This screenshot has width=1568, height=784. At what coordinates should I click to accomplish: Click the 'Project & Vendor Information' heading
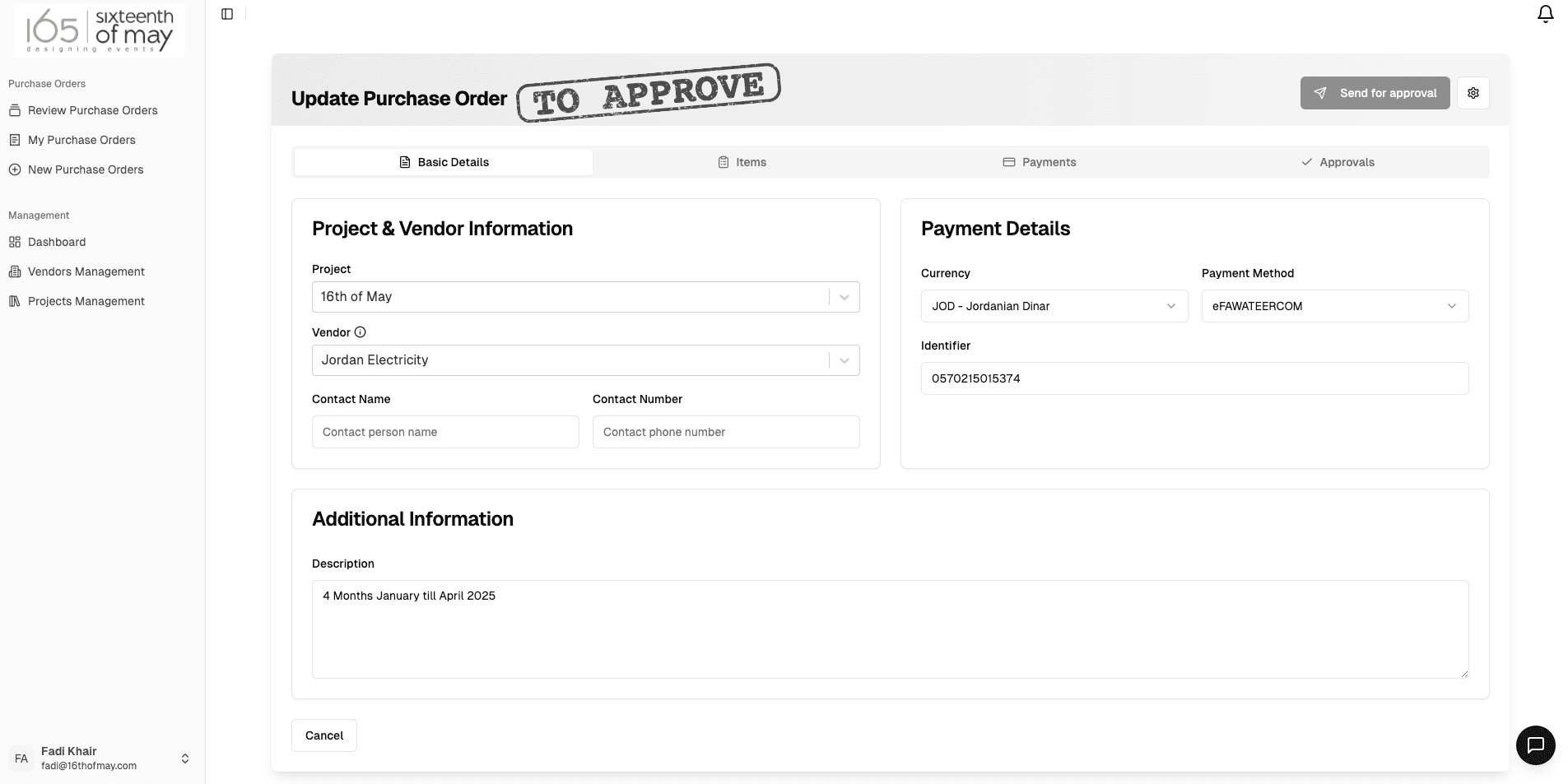442,229
